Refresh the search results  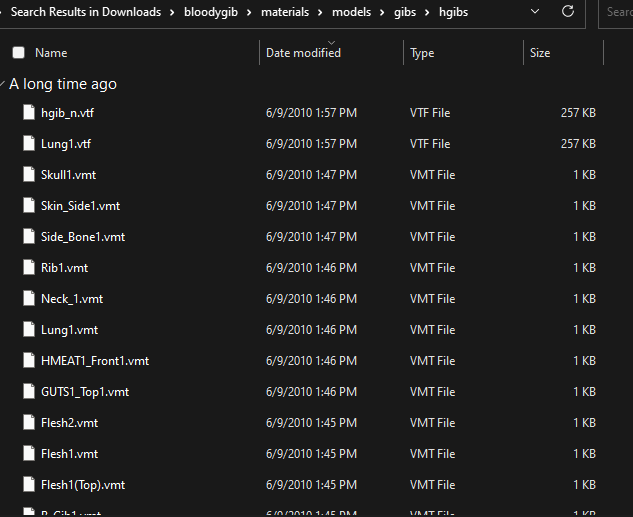click(x=568, y=12)
